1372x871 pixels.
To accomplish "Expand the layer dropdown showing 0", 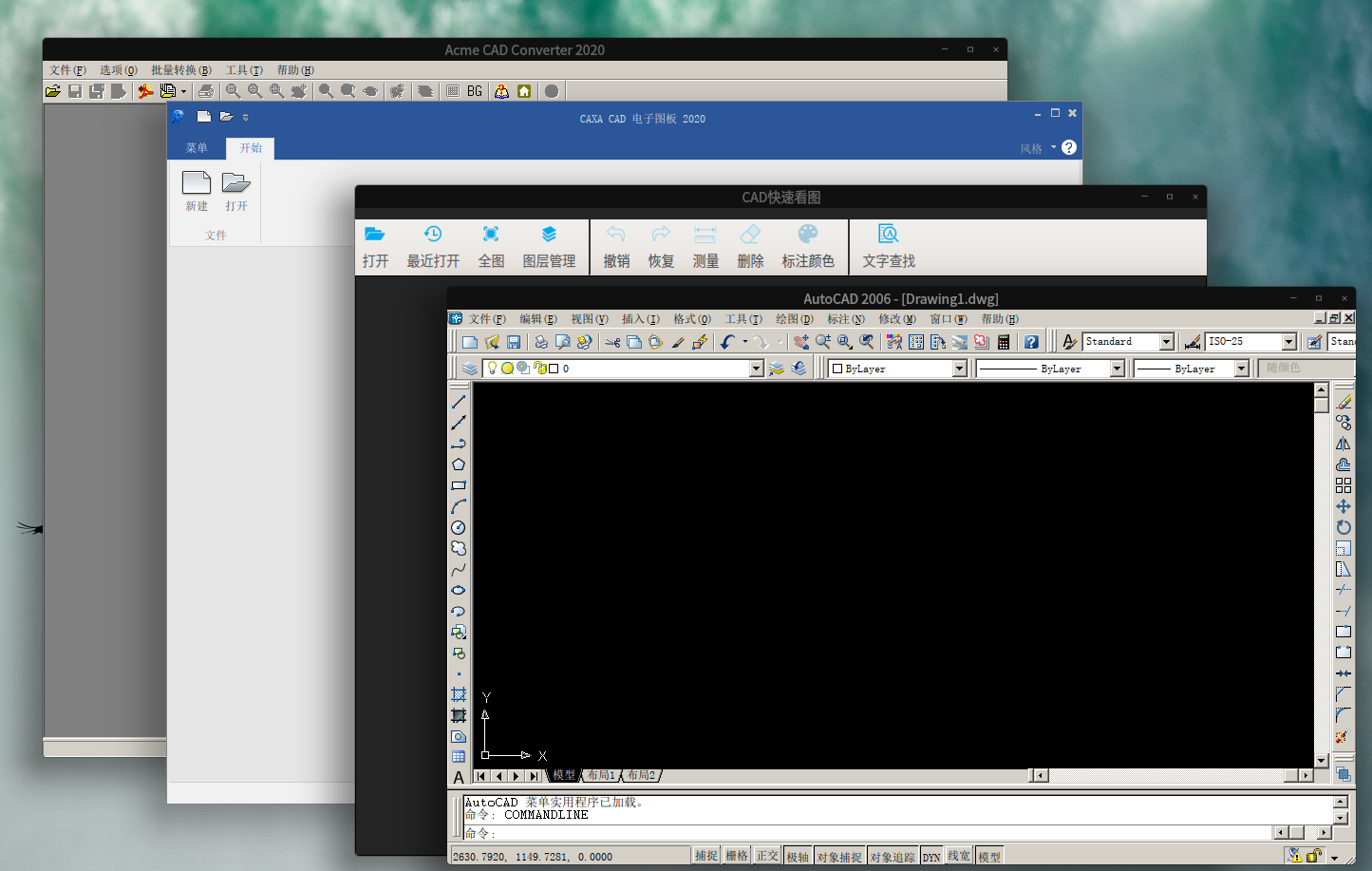I will click(x=756, y=369).
